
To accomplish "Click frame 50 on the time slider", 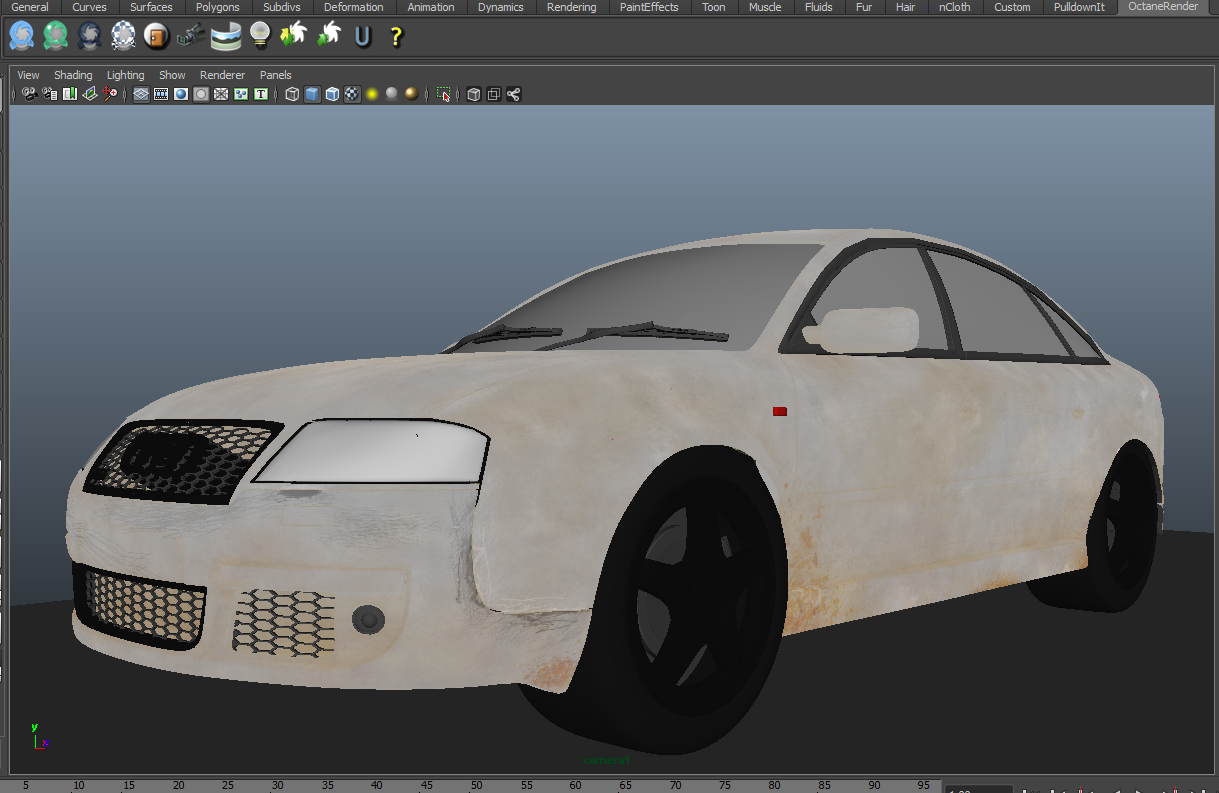I will pyautogui.click(x=476, y=785).
